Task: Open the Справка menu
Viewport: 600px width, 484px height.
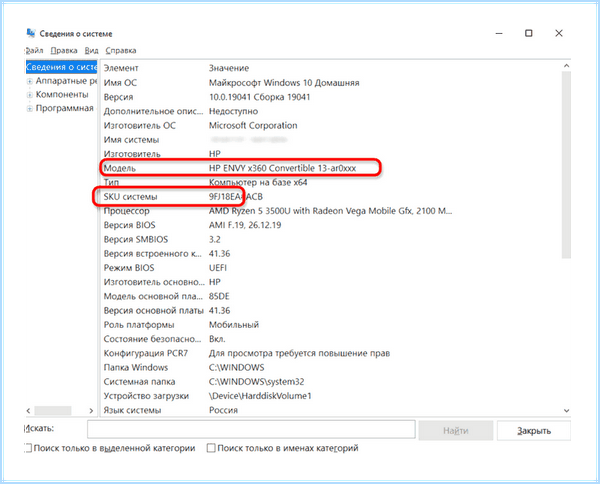Action: [121, 51]
